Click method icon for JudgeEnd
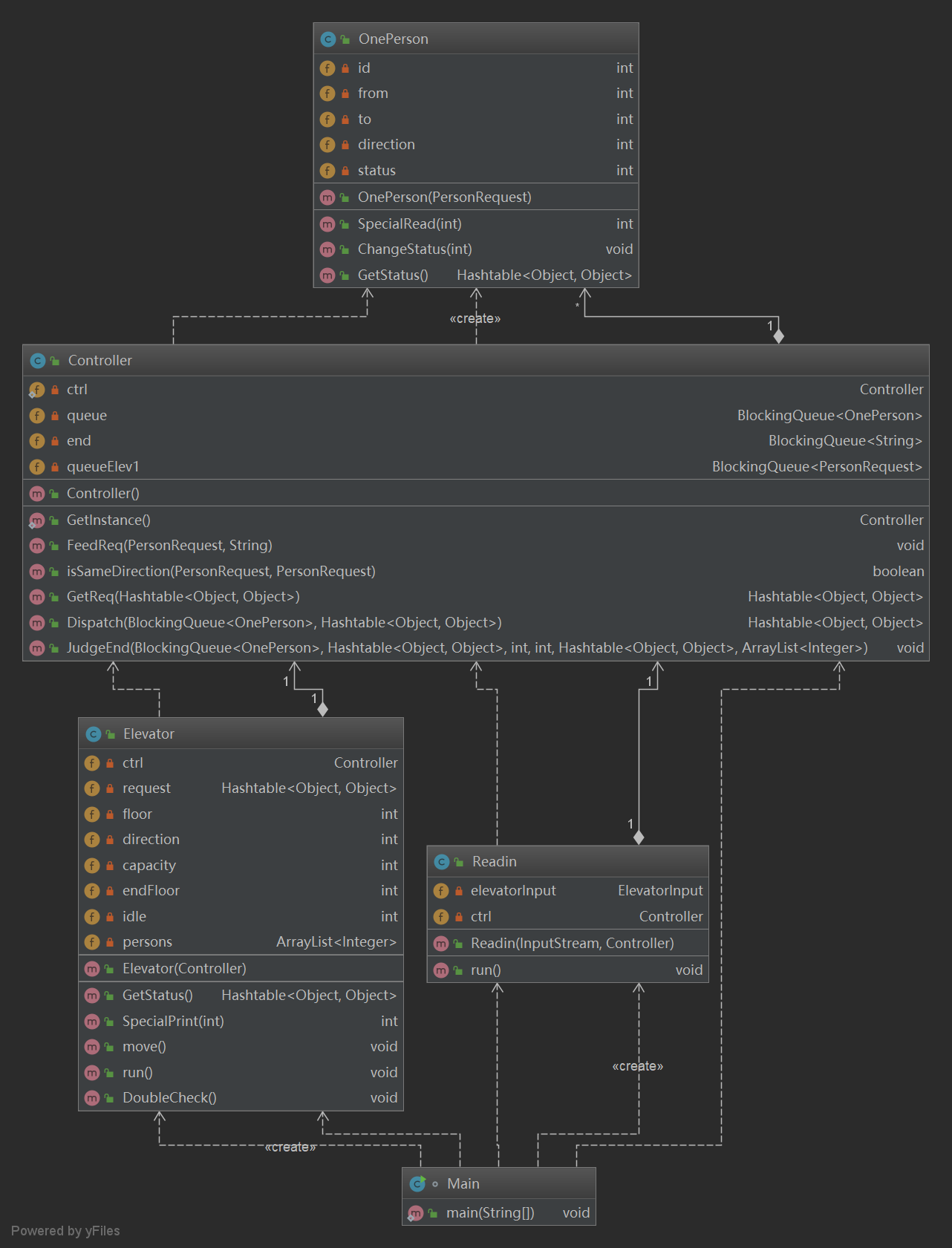Image resolution: width=952 pixels, height=1248 pixels. [36, 647]
